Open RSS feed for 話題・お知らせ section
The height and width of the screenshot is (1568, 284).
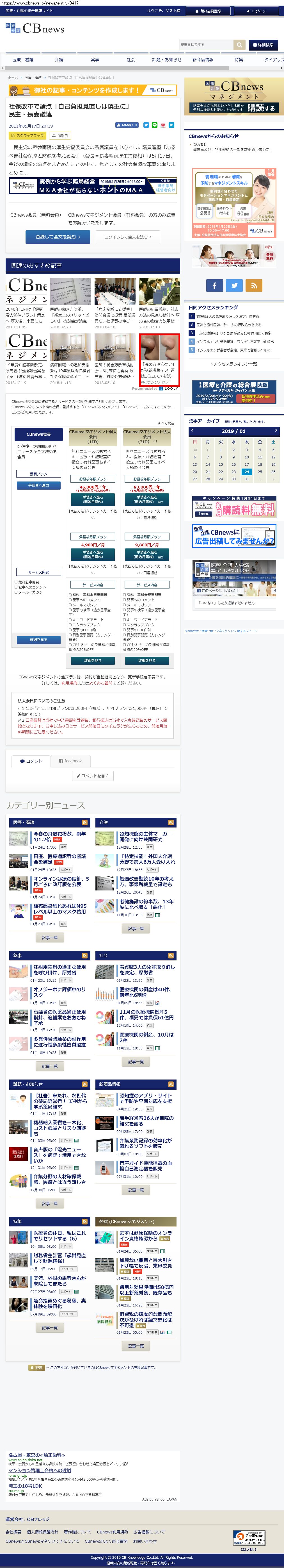point(84,1084)
